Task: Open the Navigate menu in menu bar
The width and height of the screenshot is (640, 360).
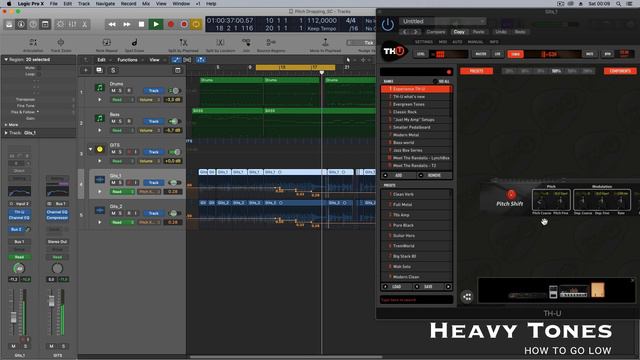Action: (x=105, y=4)
